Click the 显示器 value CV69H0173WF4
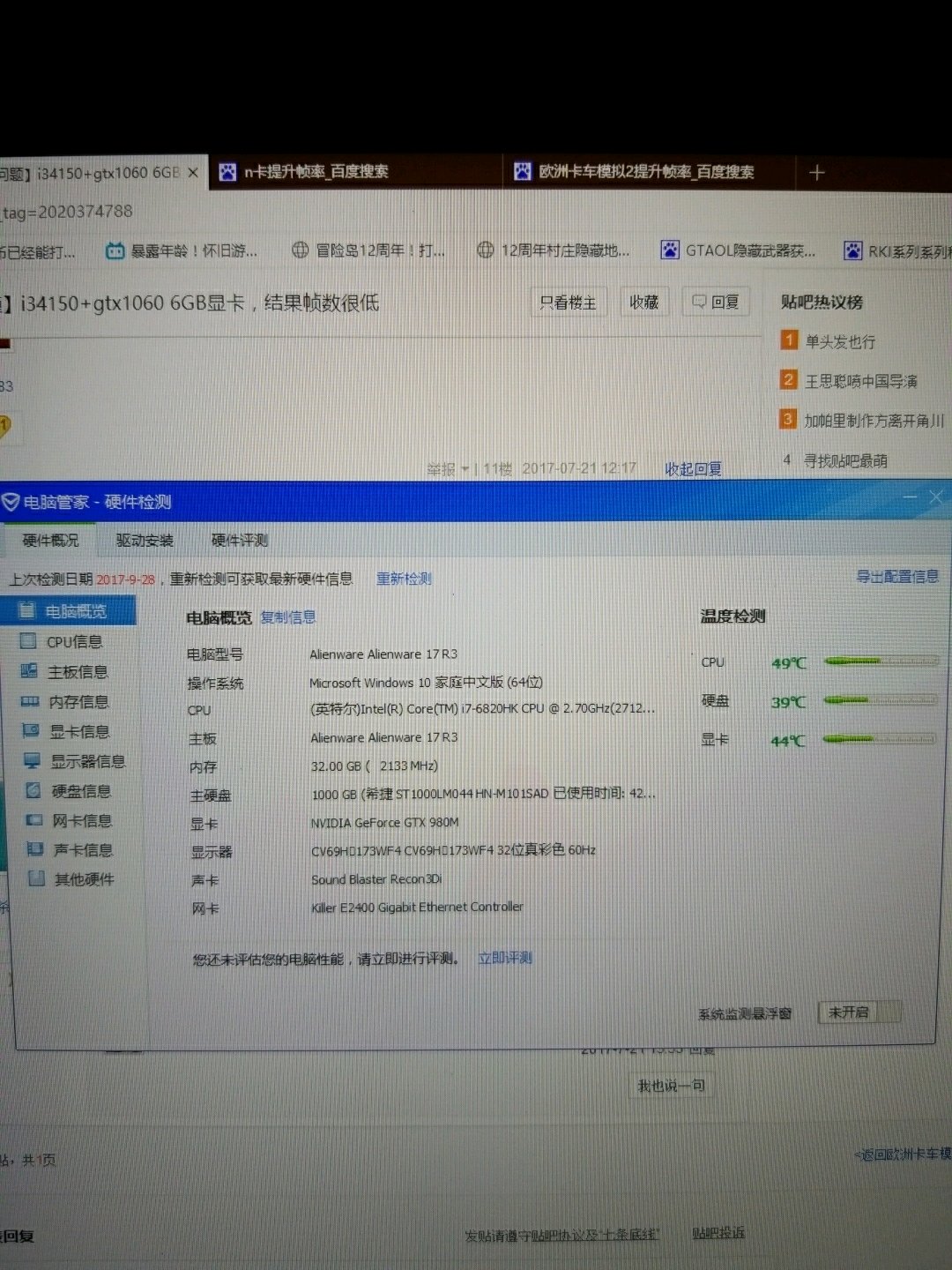The width and height of the screenshot is (952, 1270). coord(454,851)
